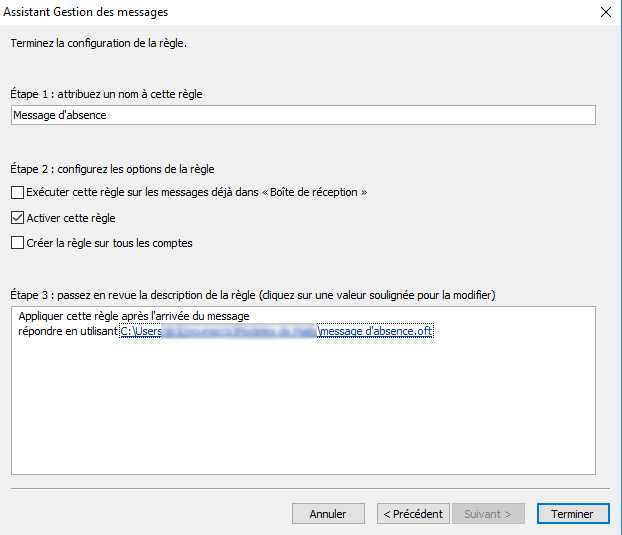622x535 pixels.
Task: Click "Terminez la configuration de la règle" heading
Action: pyautogui.click(x=98, y=44)
